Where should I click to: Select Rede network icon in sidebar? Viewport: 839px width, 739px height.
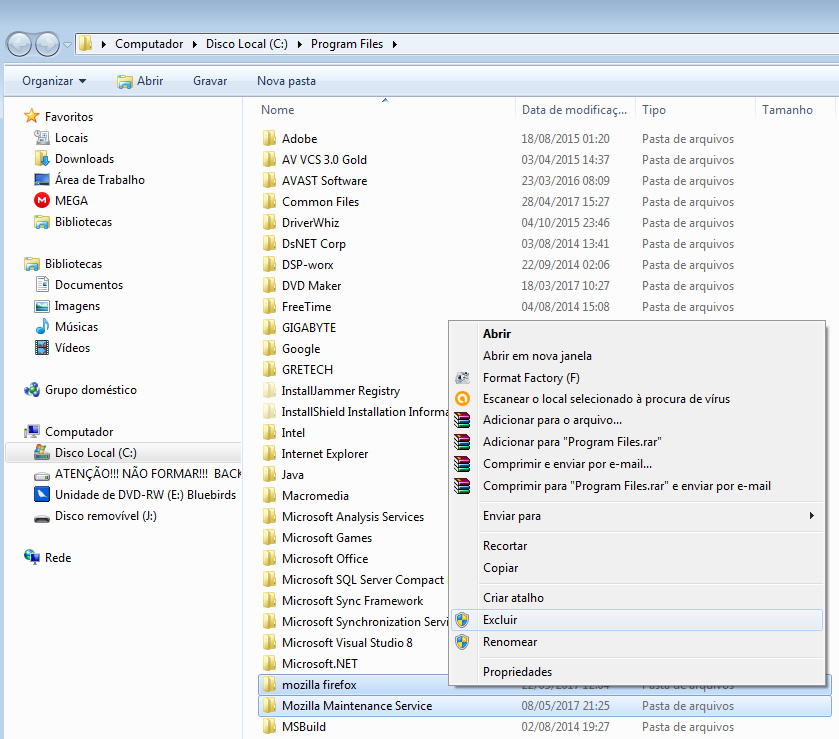[x=32, y=557]
